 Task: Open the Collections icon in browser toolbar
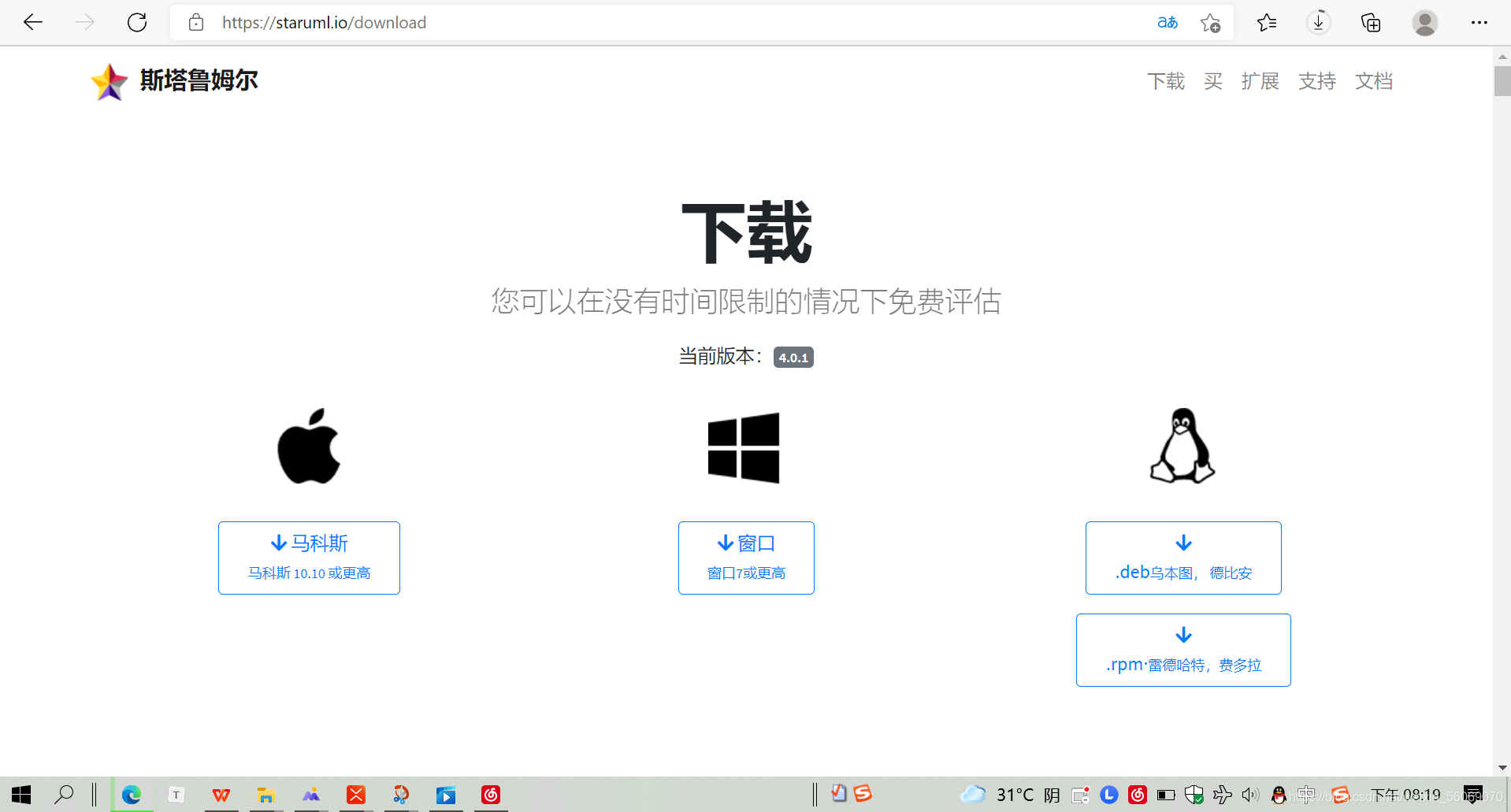click(1371, 23)
